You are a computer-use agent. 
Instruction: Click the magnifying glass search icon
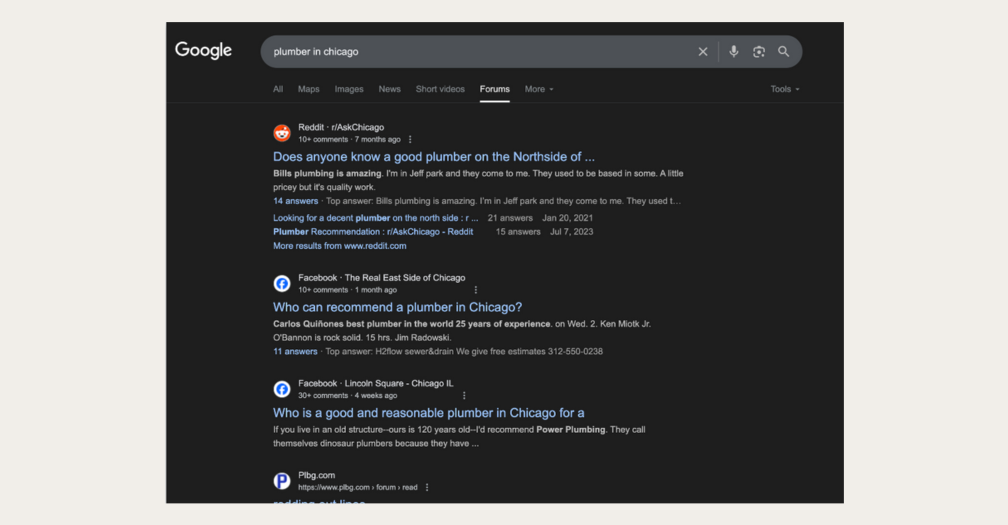[x=784, y=52]
